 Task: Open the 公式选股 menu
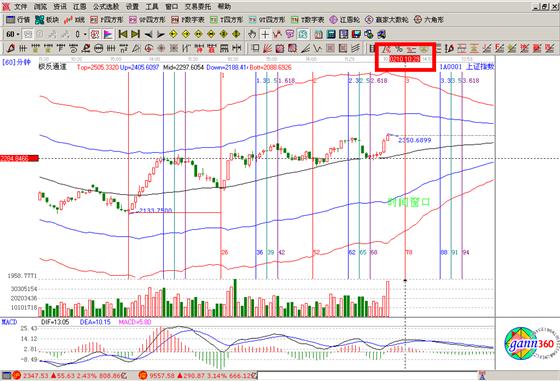point(105,6)
